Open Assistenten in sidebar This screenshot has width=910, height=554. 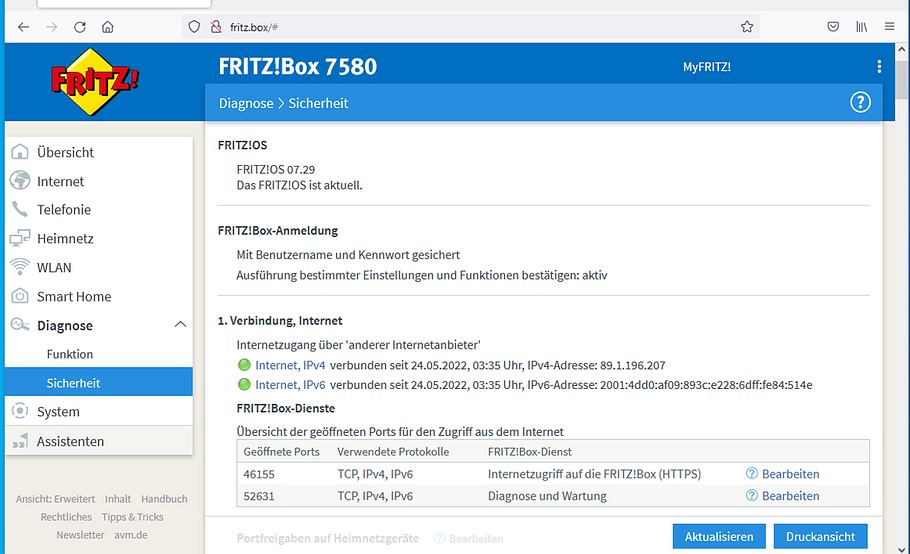click(70, 441)
